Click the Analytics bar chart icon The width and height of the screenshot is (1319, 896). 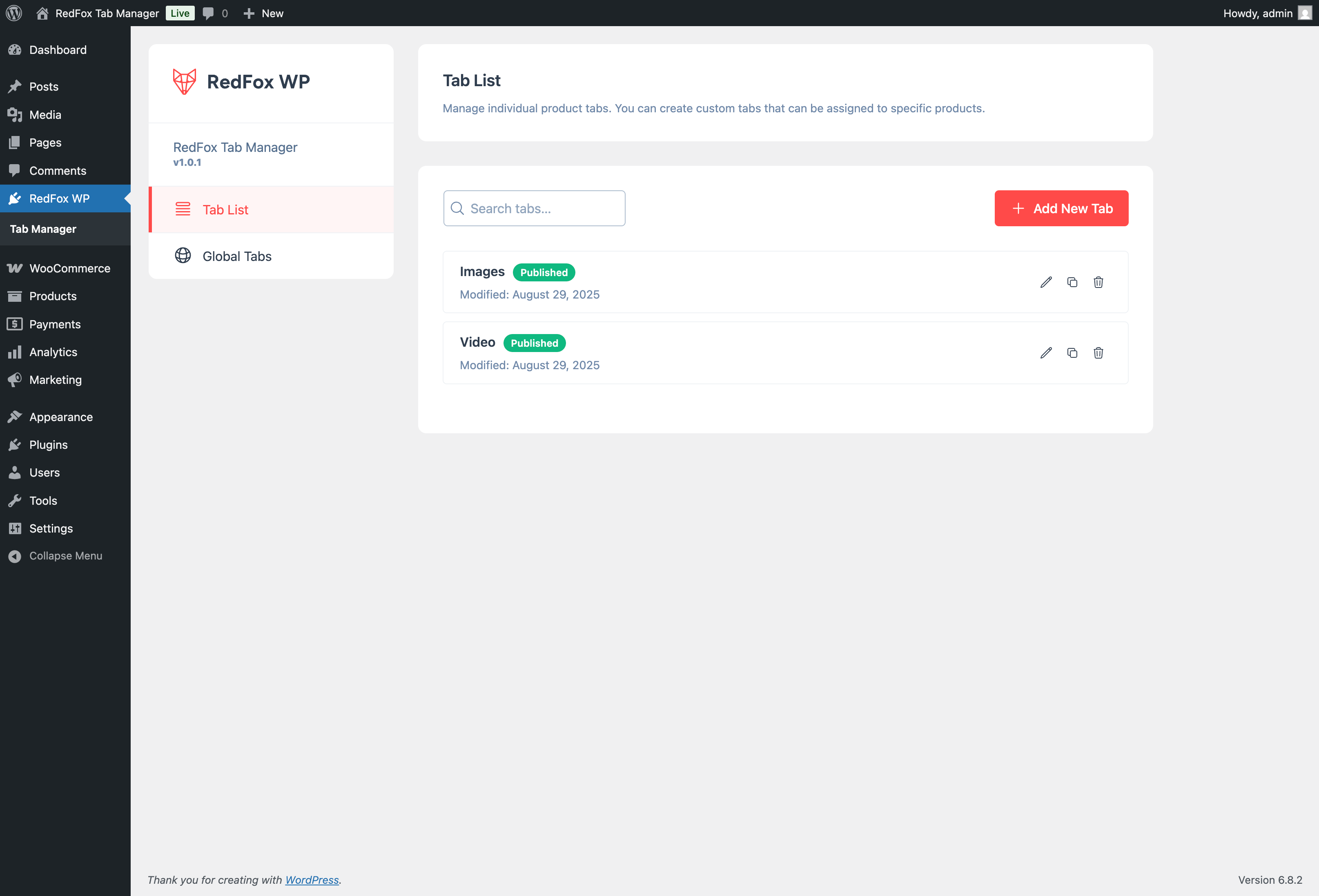(x=15, y=352)
